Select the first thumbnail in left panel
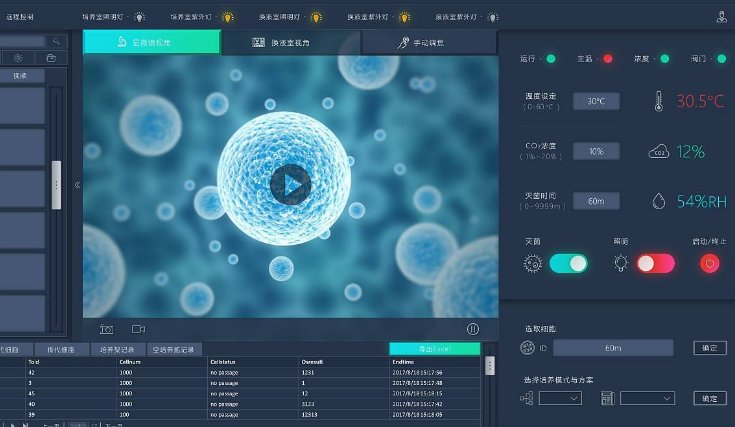Viewport: 735px width, 427px height. click(x=22, y=106)
